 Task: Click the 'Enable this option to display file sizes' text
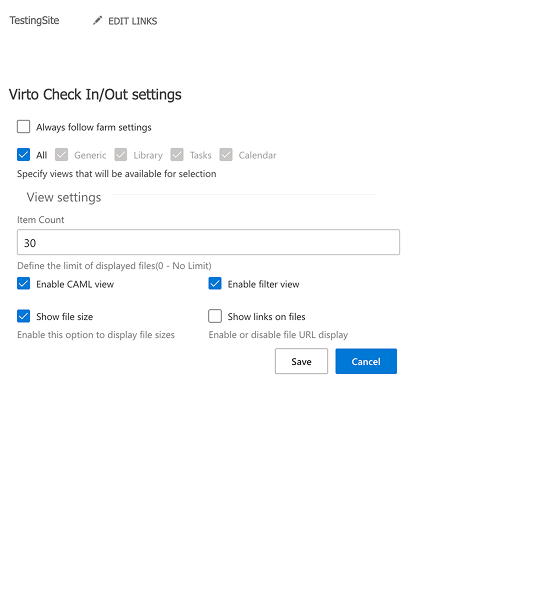coord(96,335)
